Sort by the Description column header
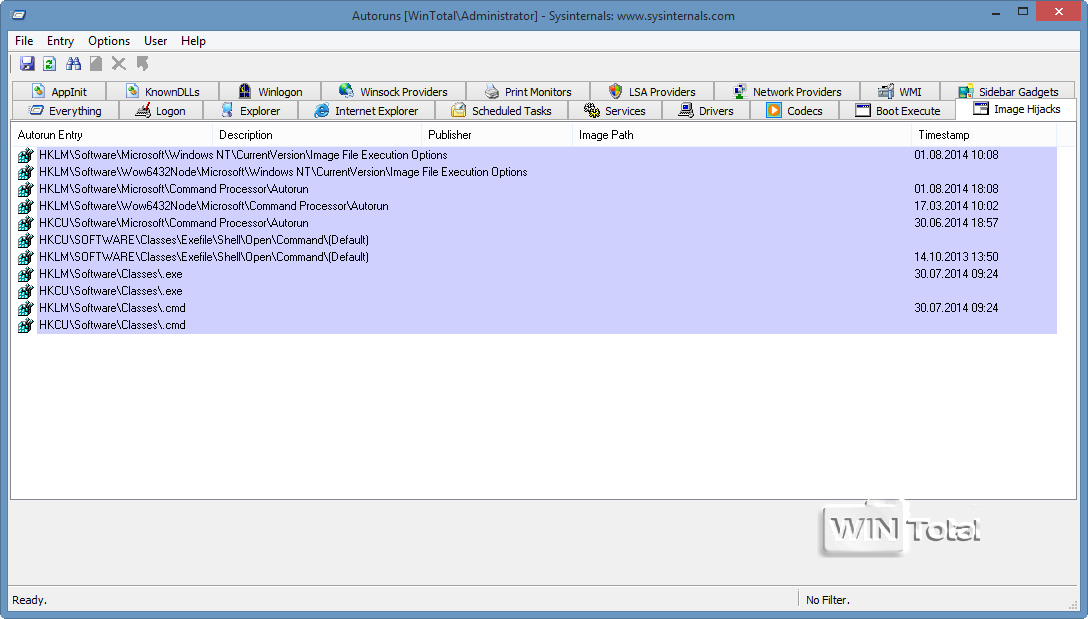 tap(317, 135)
